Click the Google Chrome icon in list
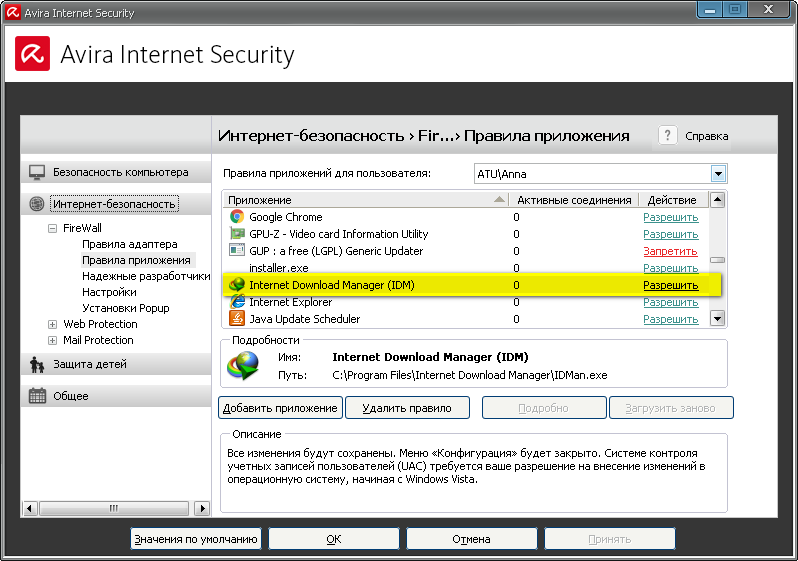This screenshot has height=561, width=798. pos(237,217)
